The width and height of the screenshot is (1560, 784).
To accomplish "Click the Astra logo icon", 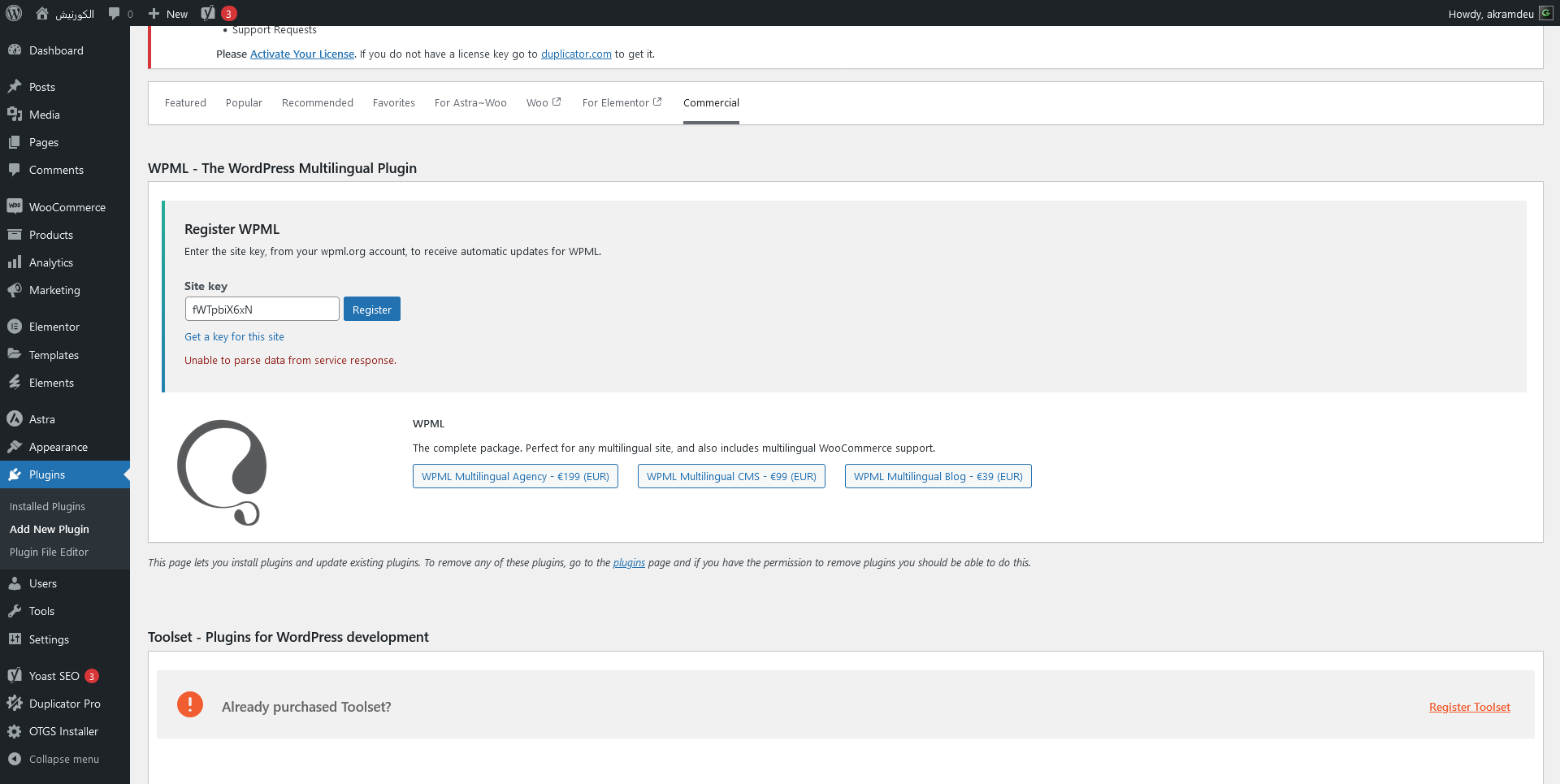I will coord(15,418).
